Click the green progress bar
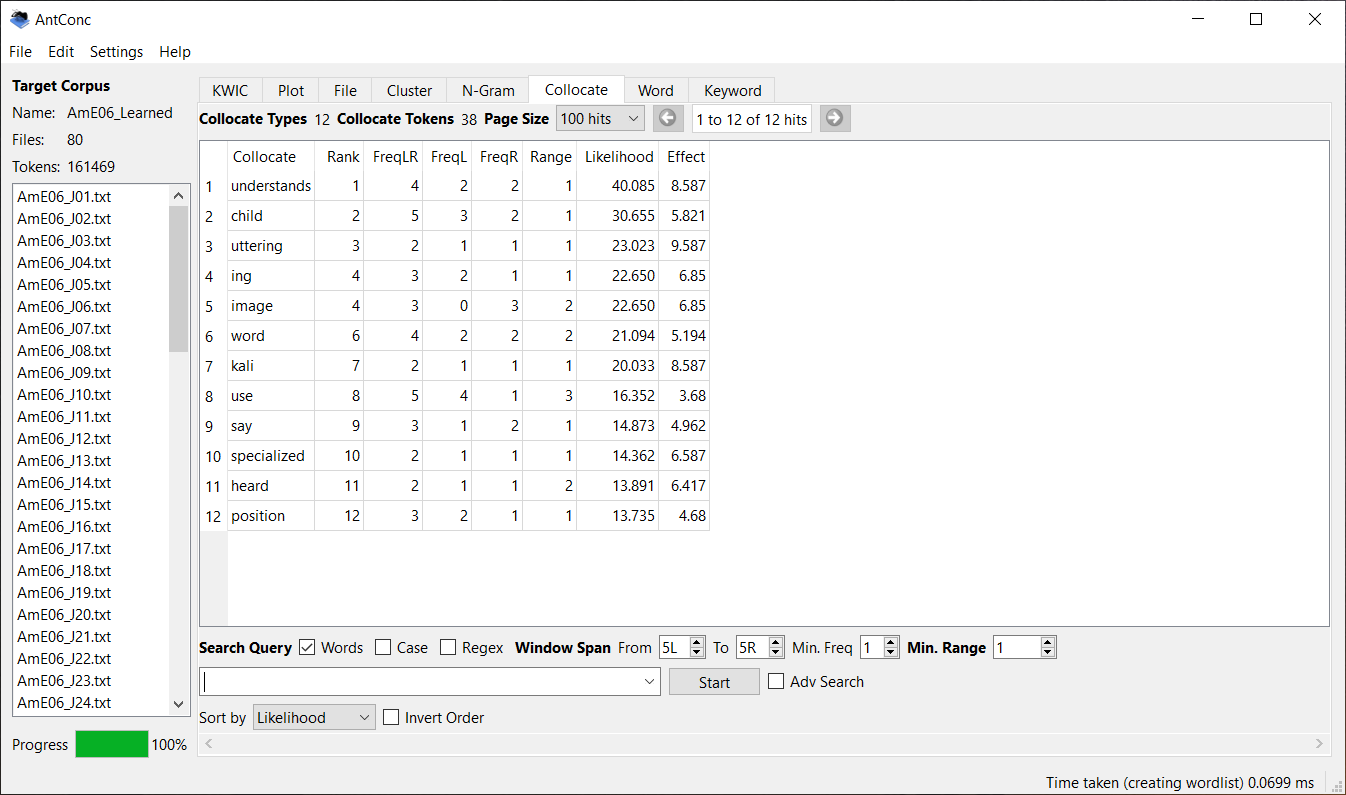This screenshot has width=1346, height=795. click(111, 744)
